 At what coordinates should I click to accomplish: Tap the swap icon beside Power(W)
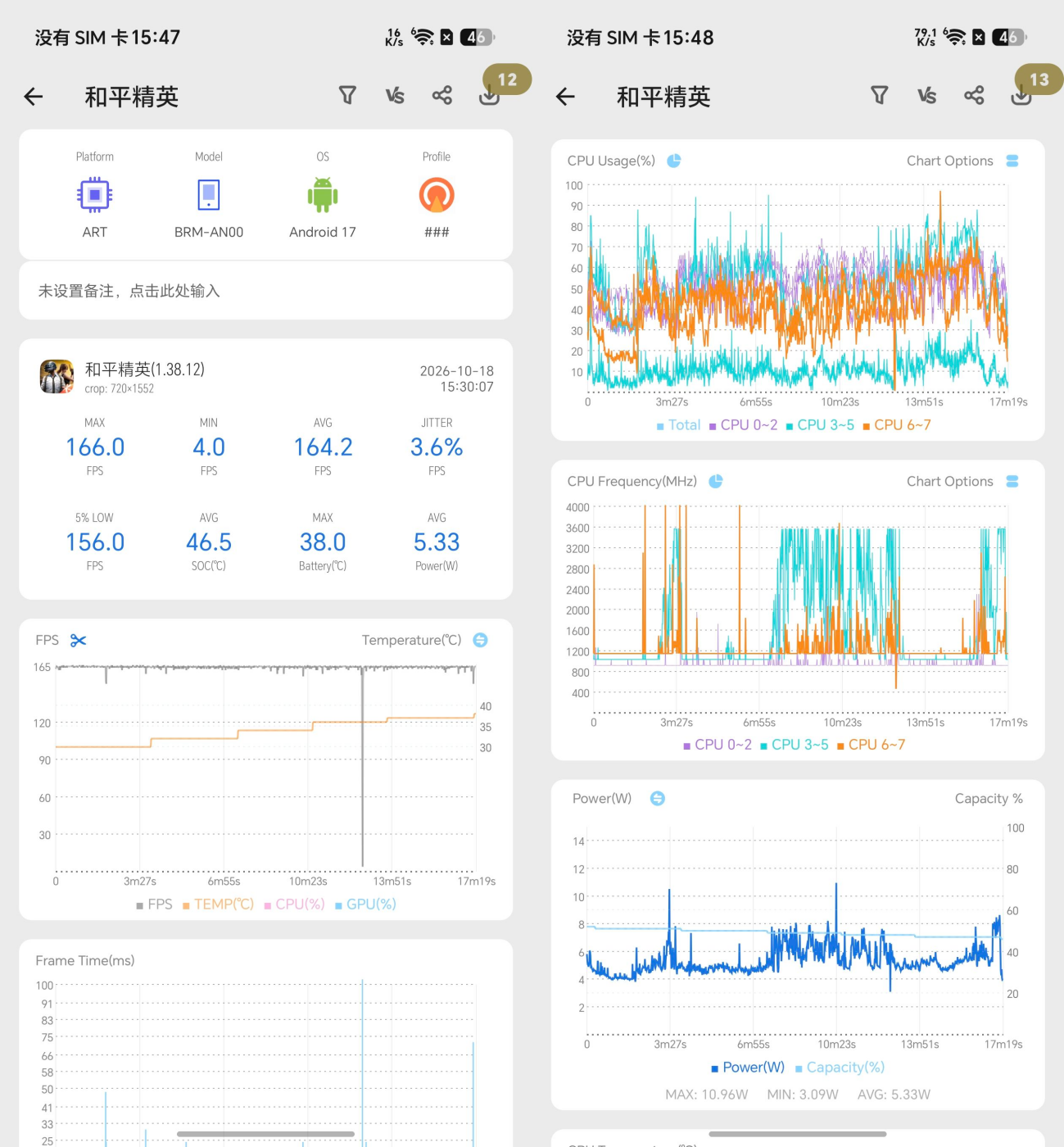(658, 798)
